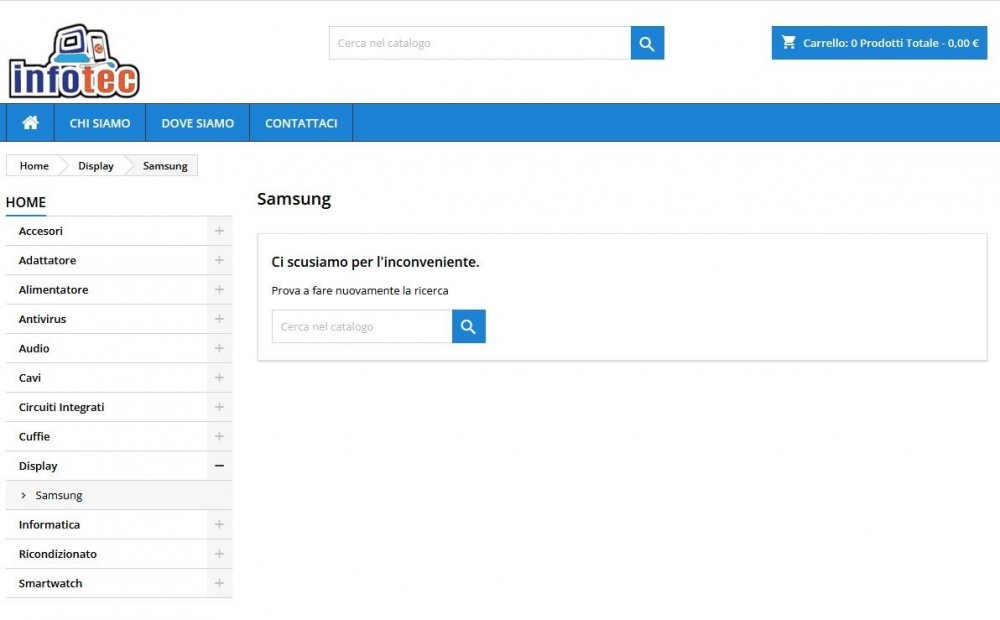Open the CONTATTACI menu item
Viewport: 1000px width, 620px height.
pyautogui.click(x=300, y=122)
